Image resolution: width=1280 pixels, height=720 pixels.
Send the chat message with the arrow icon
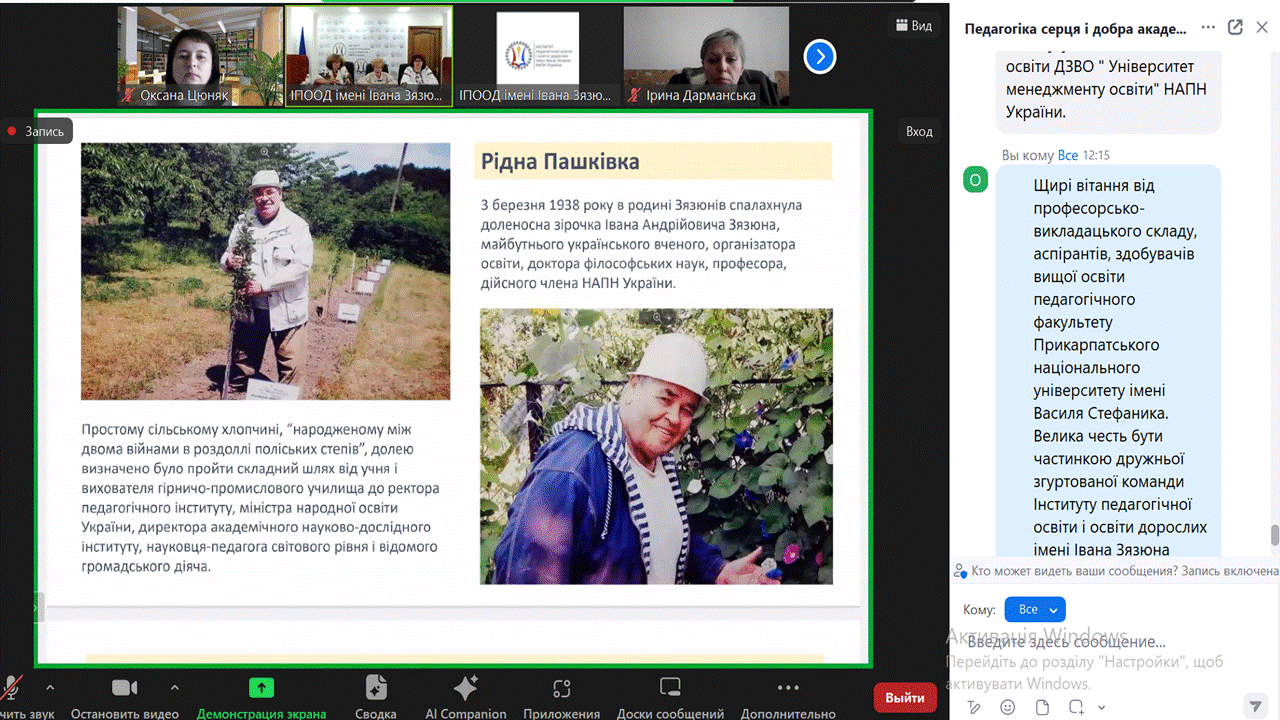tap(1255, 706)
